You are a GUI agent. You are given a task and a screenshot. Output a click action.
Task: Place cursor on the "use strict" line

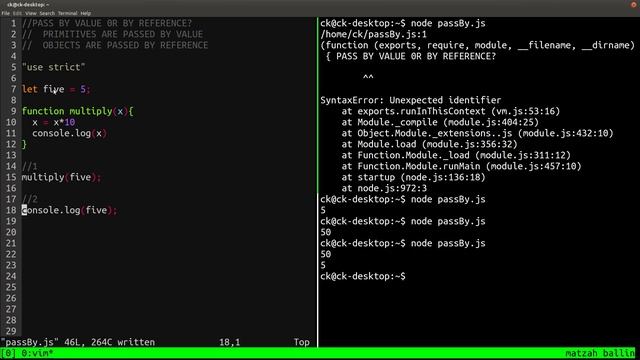coord(53,67)
